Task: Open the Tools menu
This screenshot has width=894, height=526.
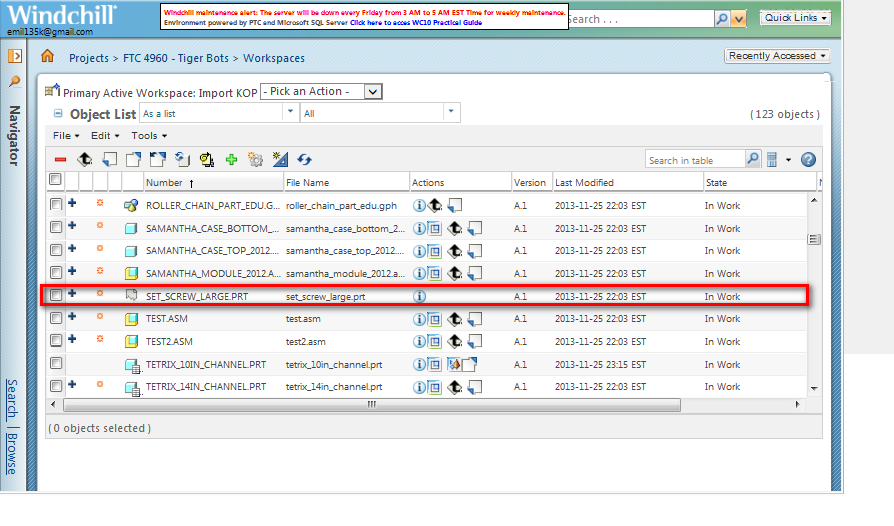Action: click(x=149, y=136)
